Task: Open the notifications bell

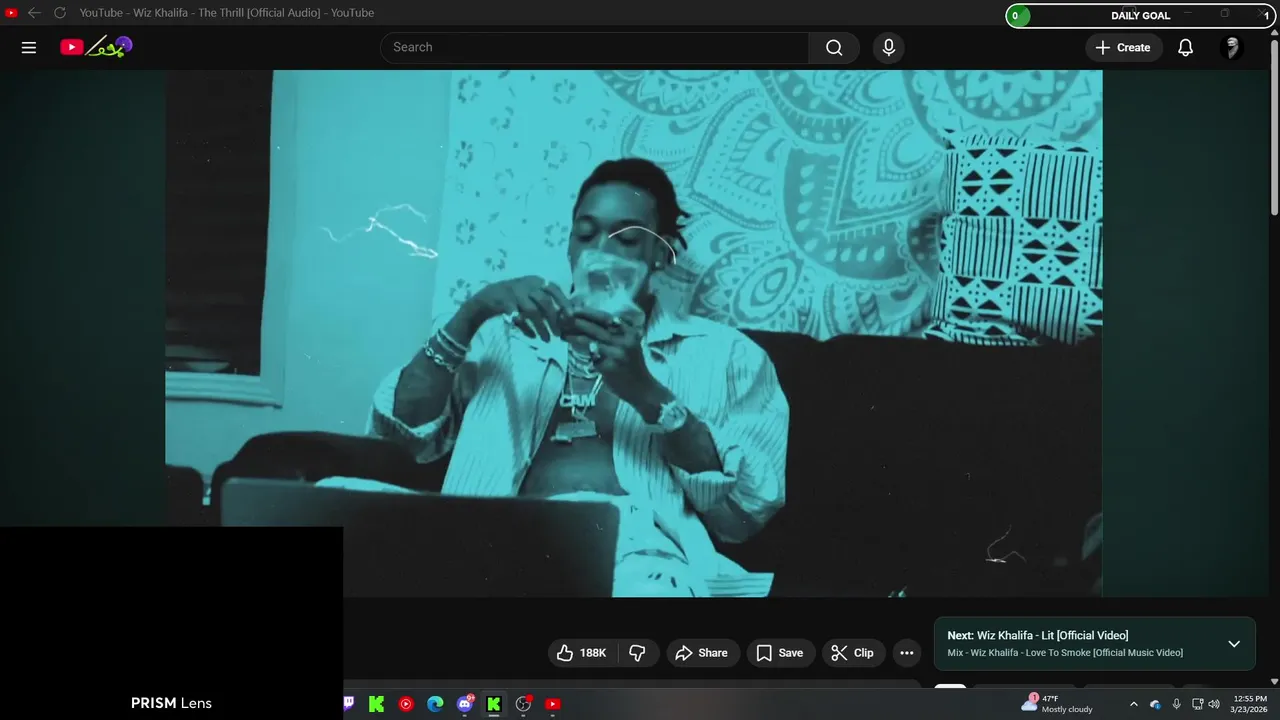Action: pyautogui.click(x=1185, y=47)
